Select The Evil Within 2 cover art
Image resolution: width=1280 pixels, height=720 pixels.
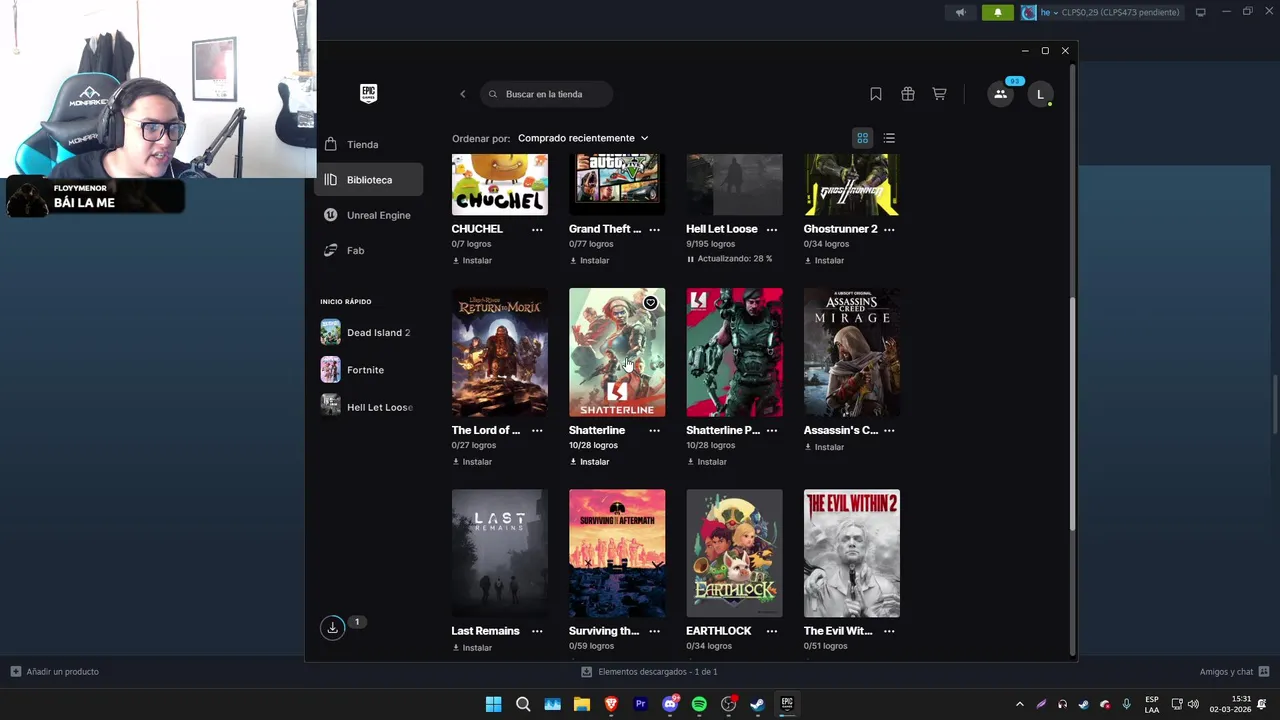(x=852, y=553)
